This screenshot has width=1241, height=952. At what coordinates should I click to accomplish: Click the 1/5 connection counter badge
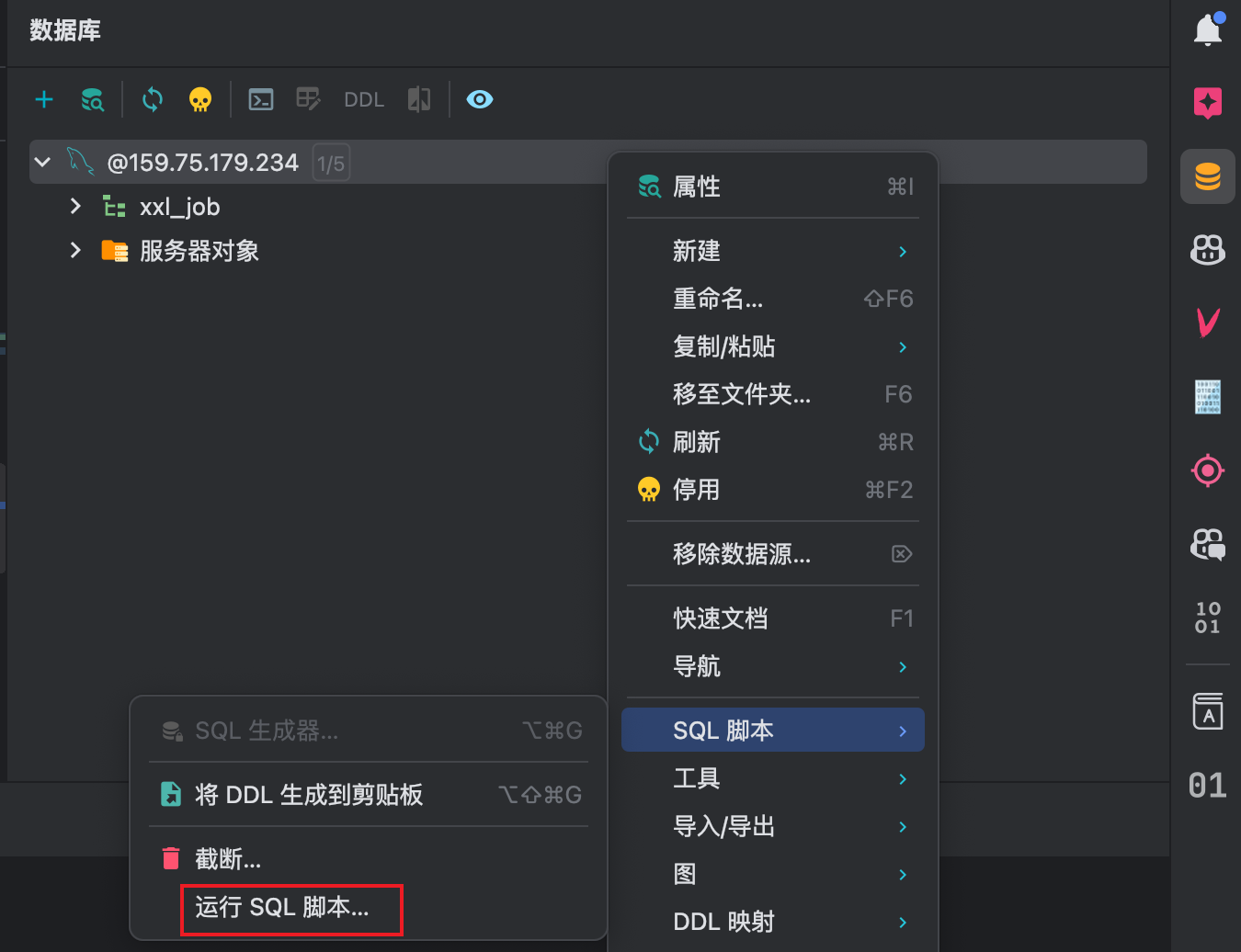331,163
